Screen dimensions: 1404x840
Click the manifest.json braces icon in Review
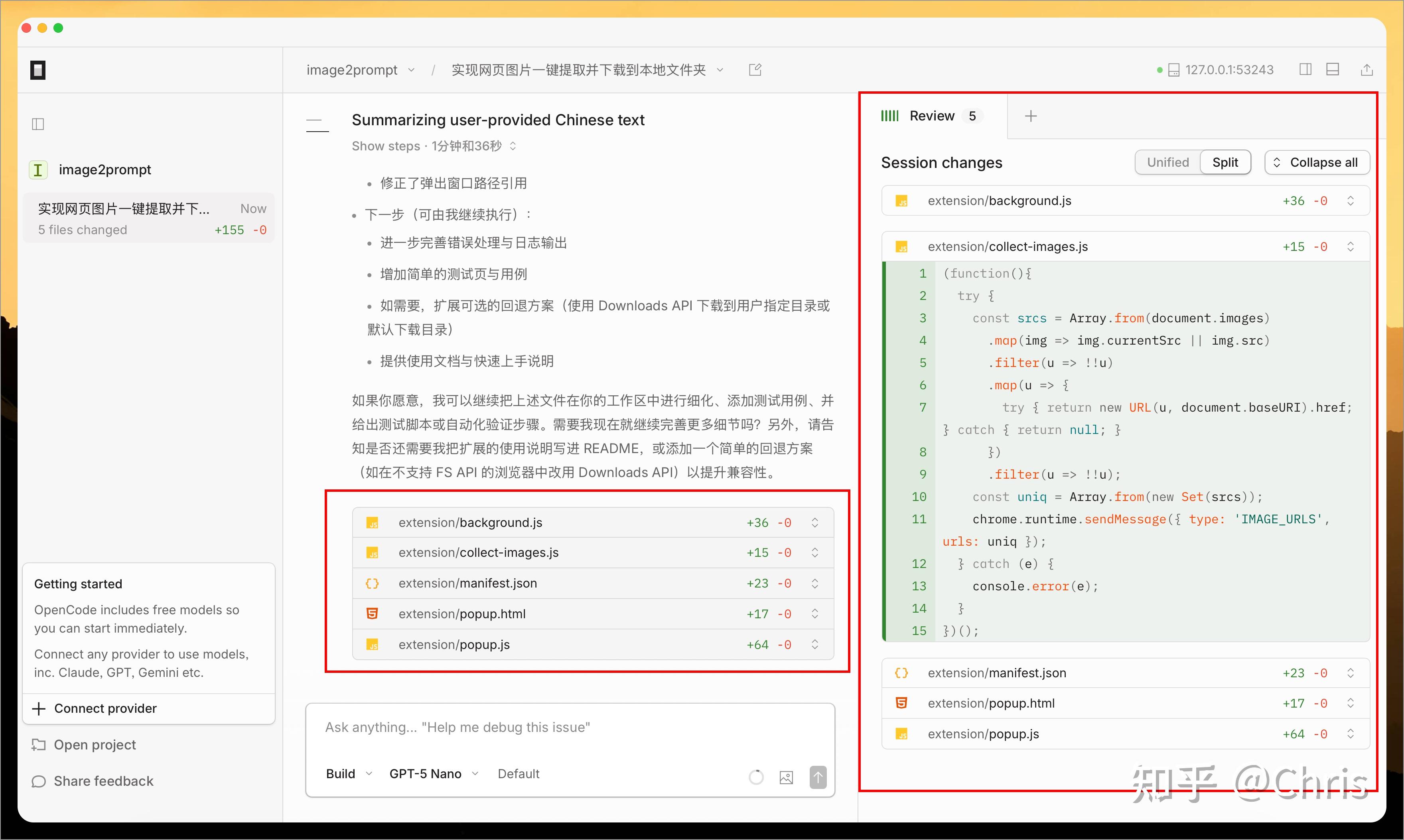tap(901, 673)
